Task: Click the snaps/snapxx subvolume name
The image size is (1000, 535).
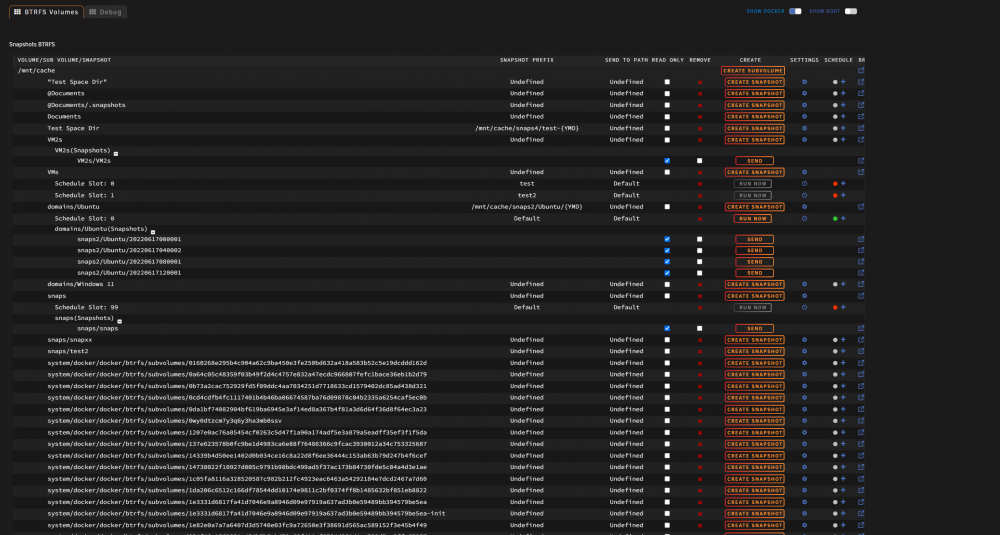Action: pyautogui.click(x=70, y=340)
